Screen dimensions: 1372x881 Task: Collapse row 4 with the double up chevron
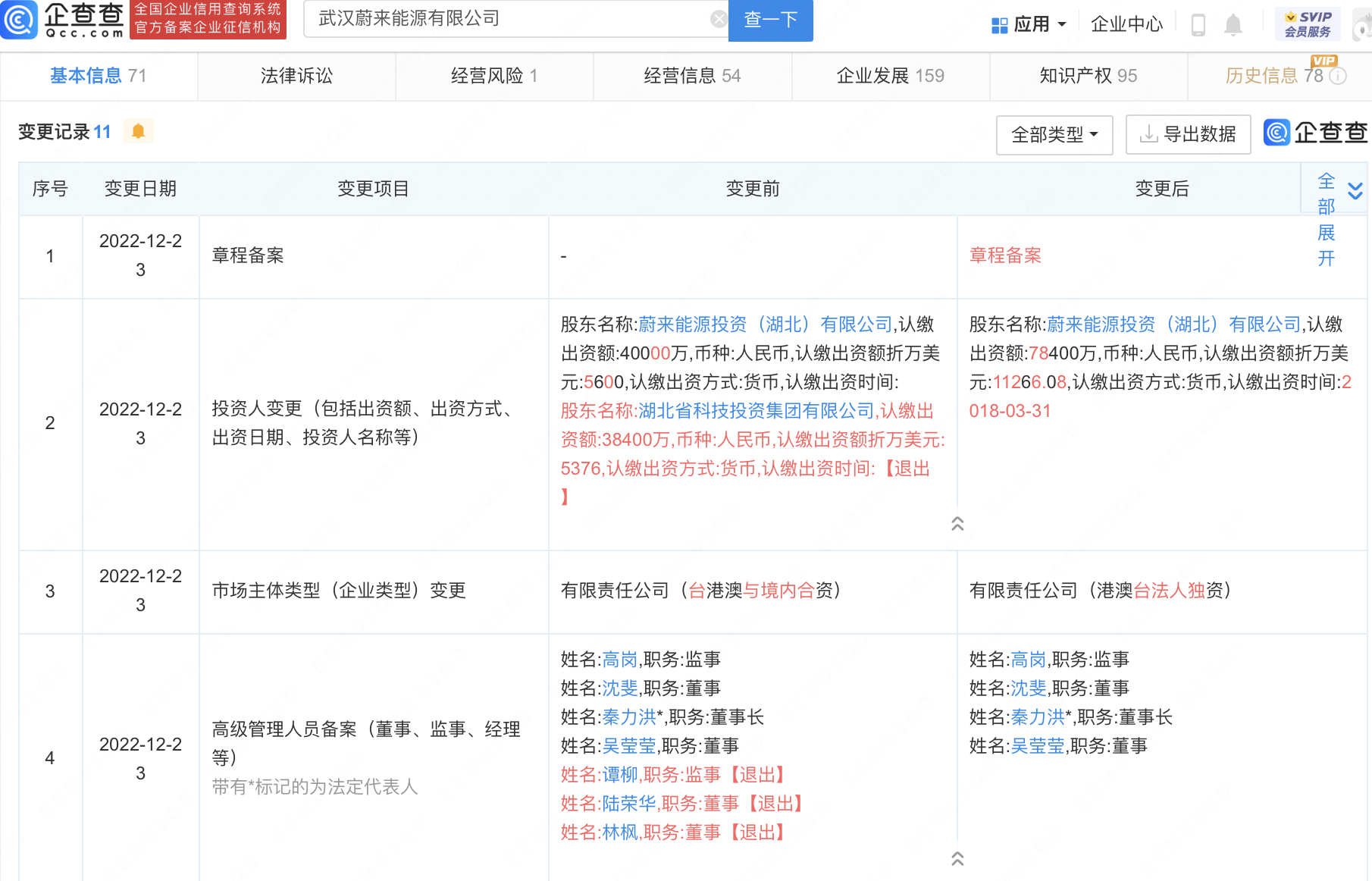tap(957, 858)
